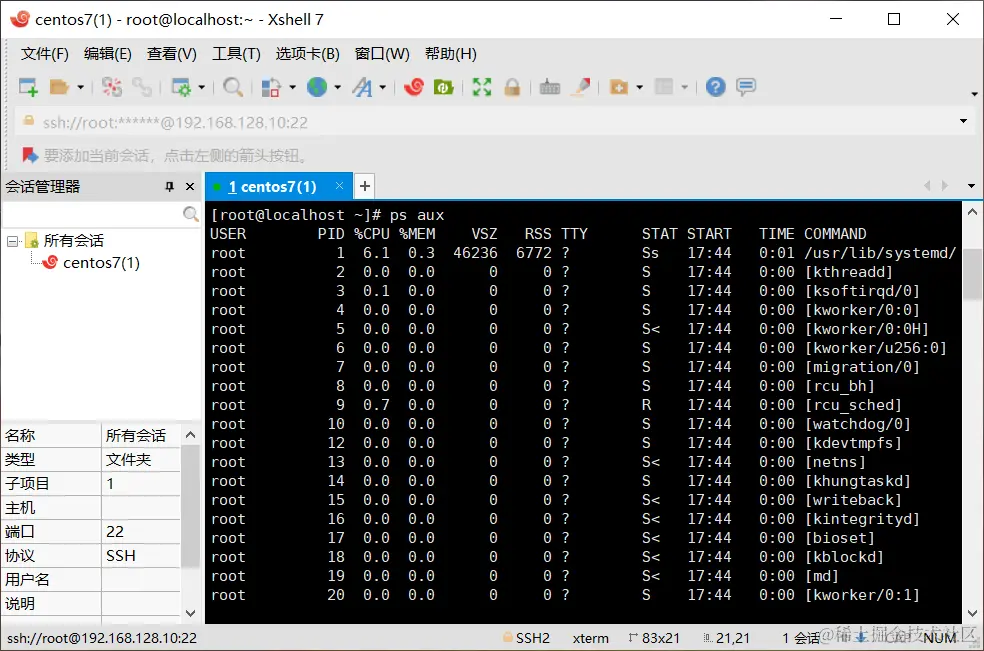This screenshot has width=984, height=651.
Task: Open the 编辑(E) menu
Action: tap(108, 54)
